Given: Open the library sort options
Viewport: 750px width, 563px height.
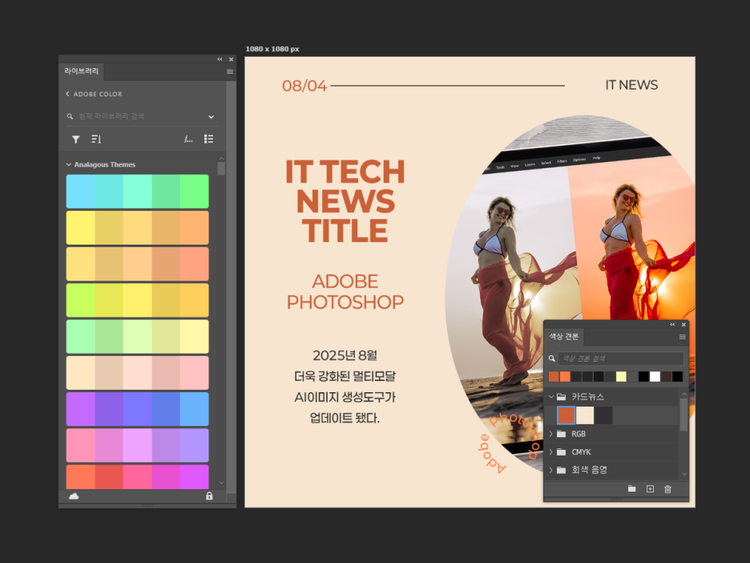Looking at the screenshot, I should 96,139.
